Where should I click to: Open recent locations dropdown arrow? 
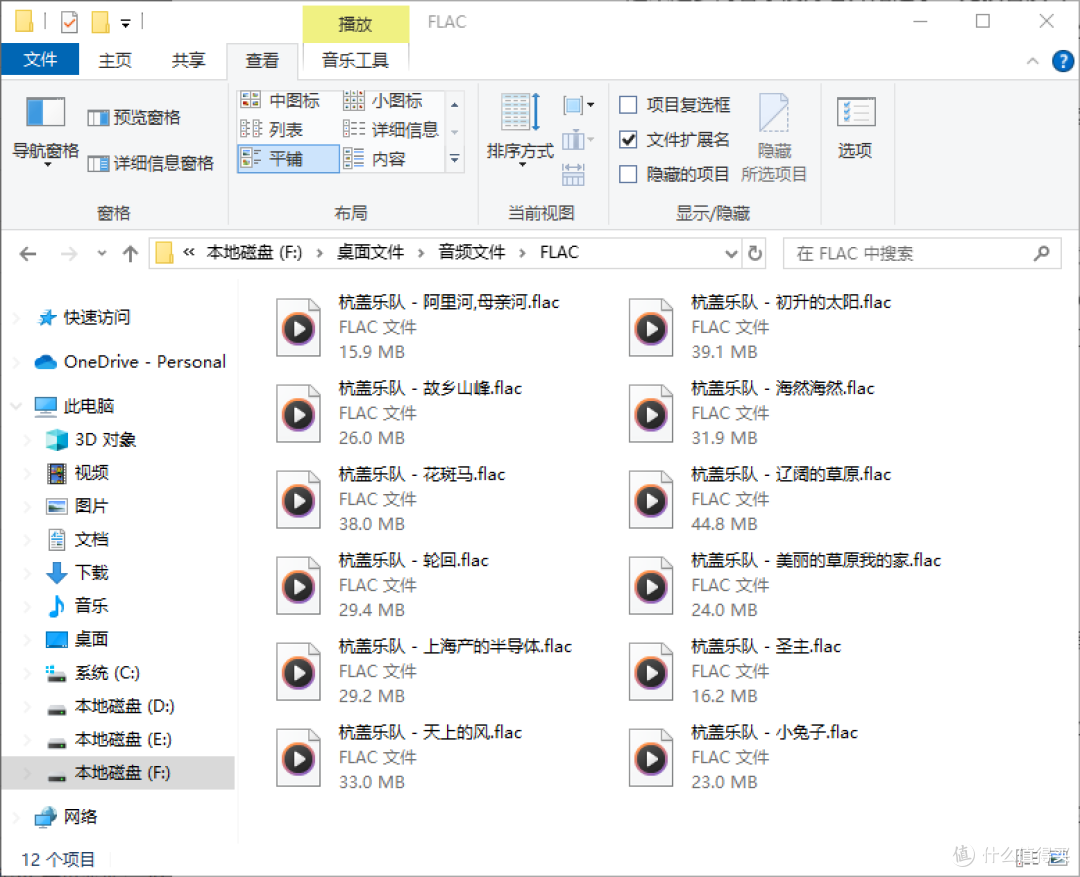pyautogui.click(x=101, y=254)
